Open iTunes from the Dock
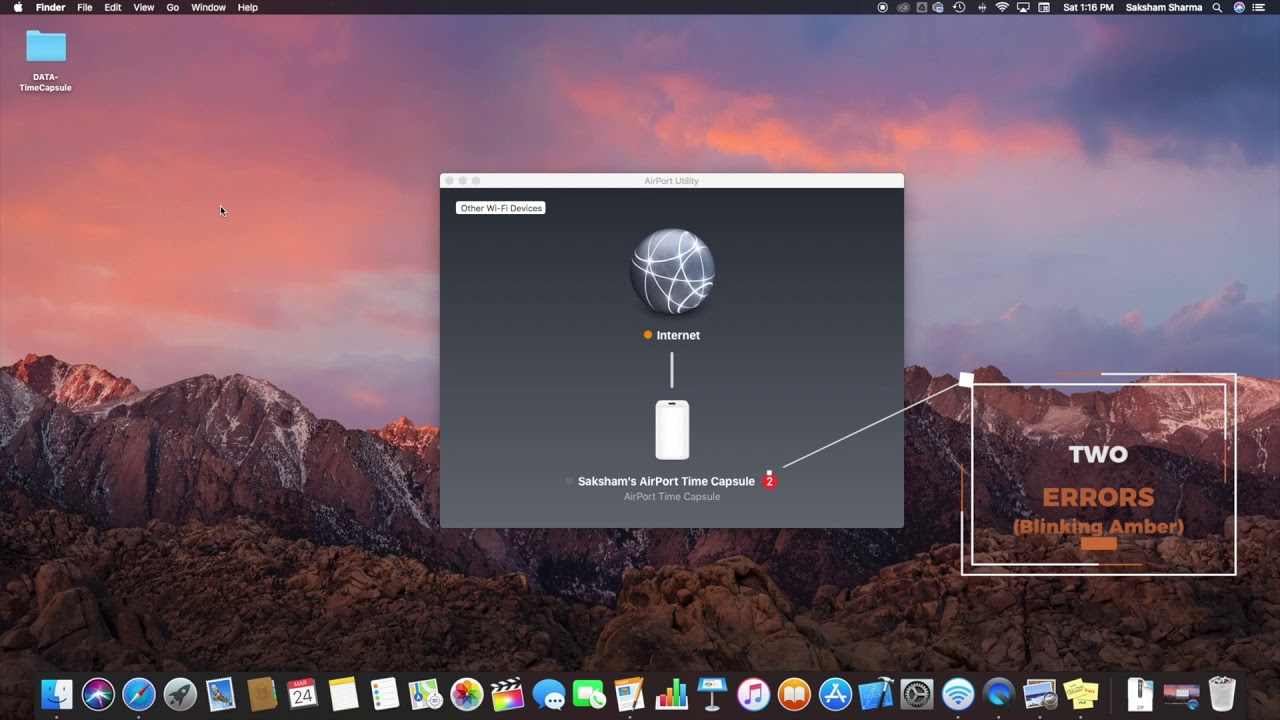 [753, 694]
